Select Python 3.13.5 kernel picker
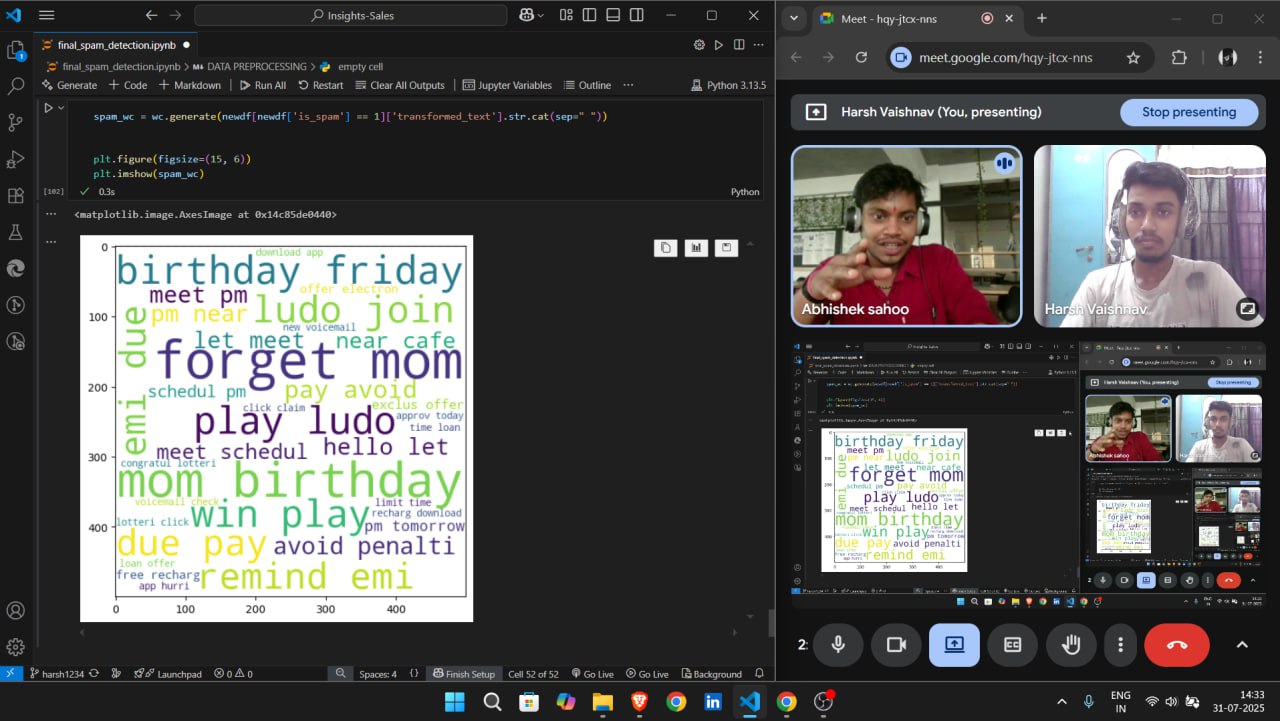1280x721 pixels. (x=727, y=85)
